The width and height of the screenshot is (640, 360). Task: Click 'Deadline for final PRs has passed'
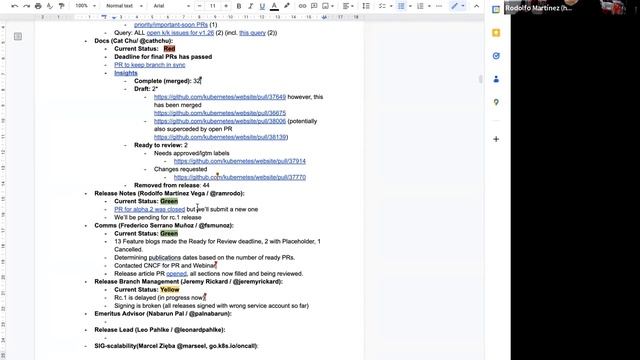pyautogui.click(x=163, y=57)
